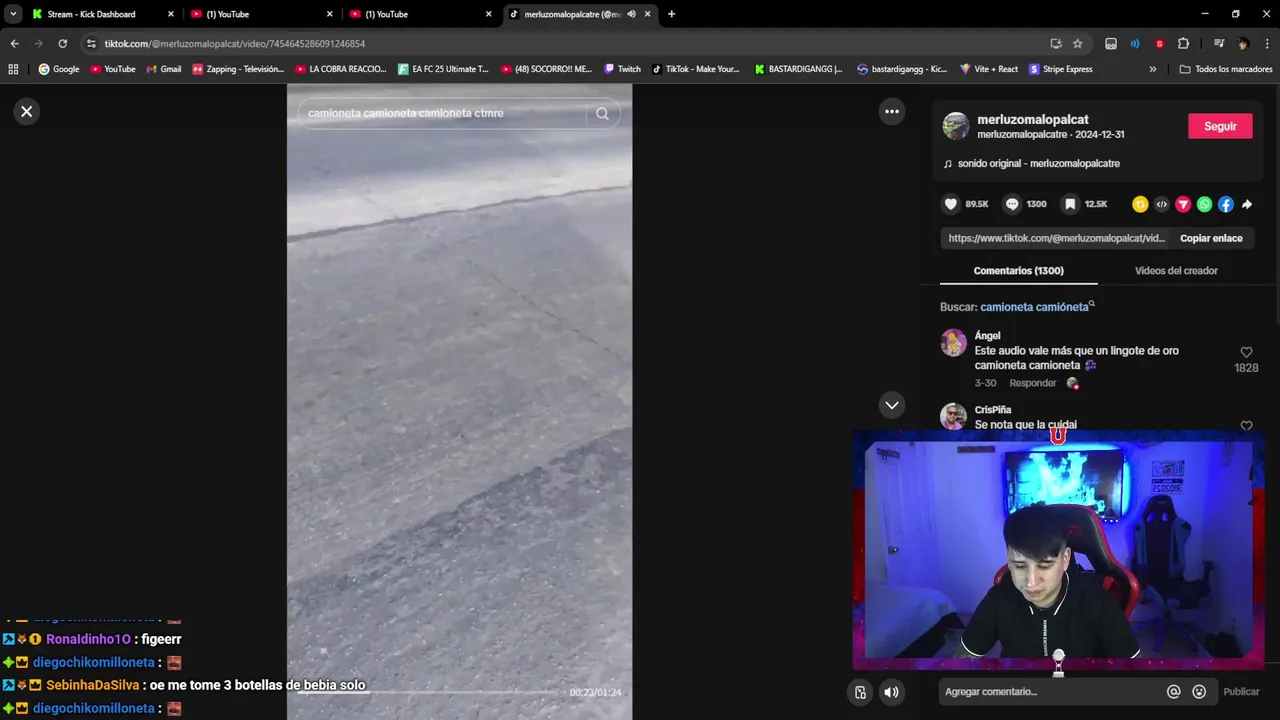
Task: Follow merluzomalopalcat with the Seguir button
Action: 1220,126
